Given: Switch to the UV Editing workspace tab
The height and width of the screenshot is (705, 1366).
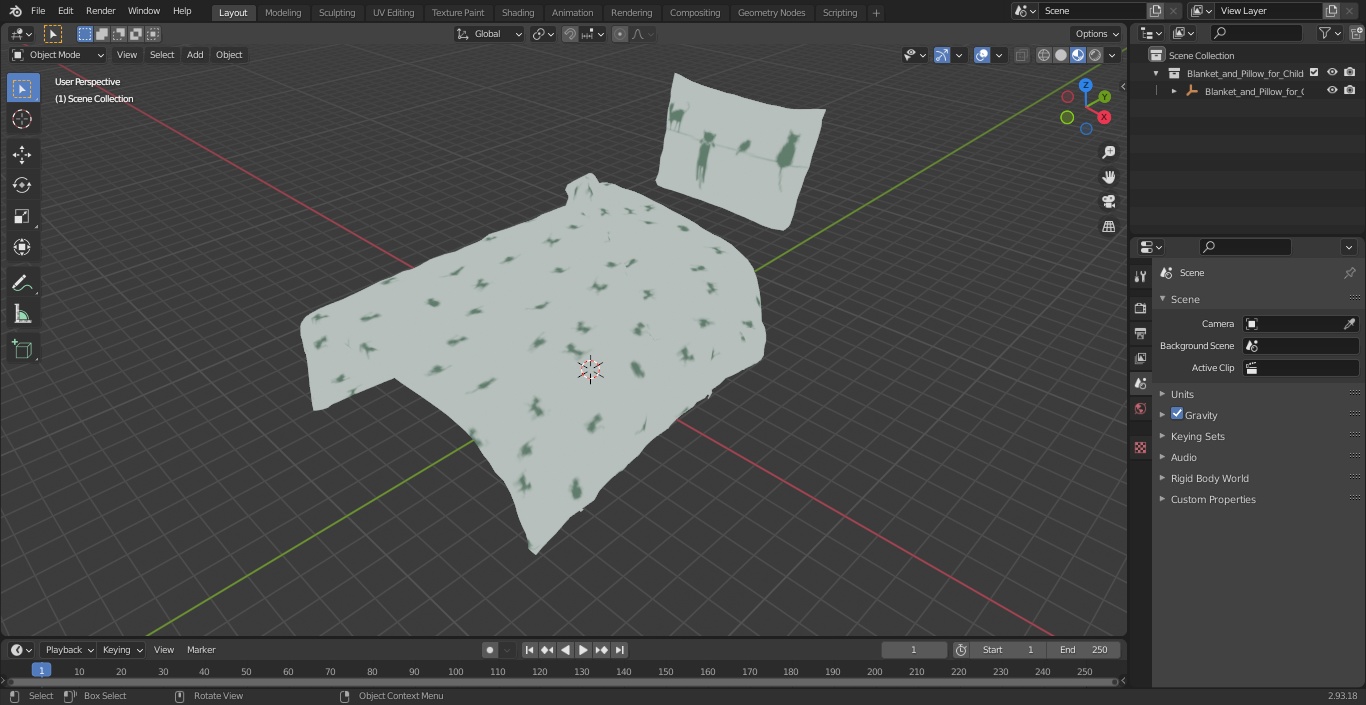Looking at the screenshot, I should pyautogui.click(x=393, y=12).
